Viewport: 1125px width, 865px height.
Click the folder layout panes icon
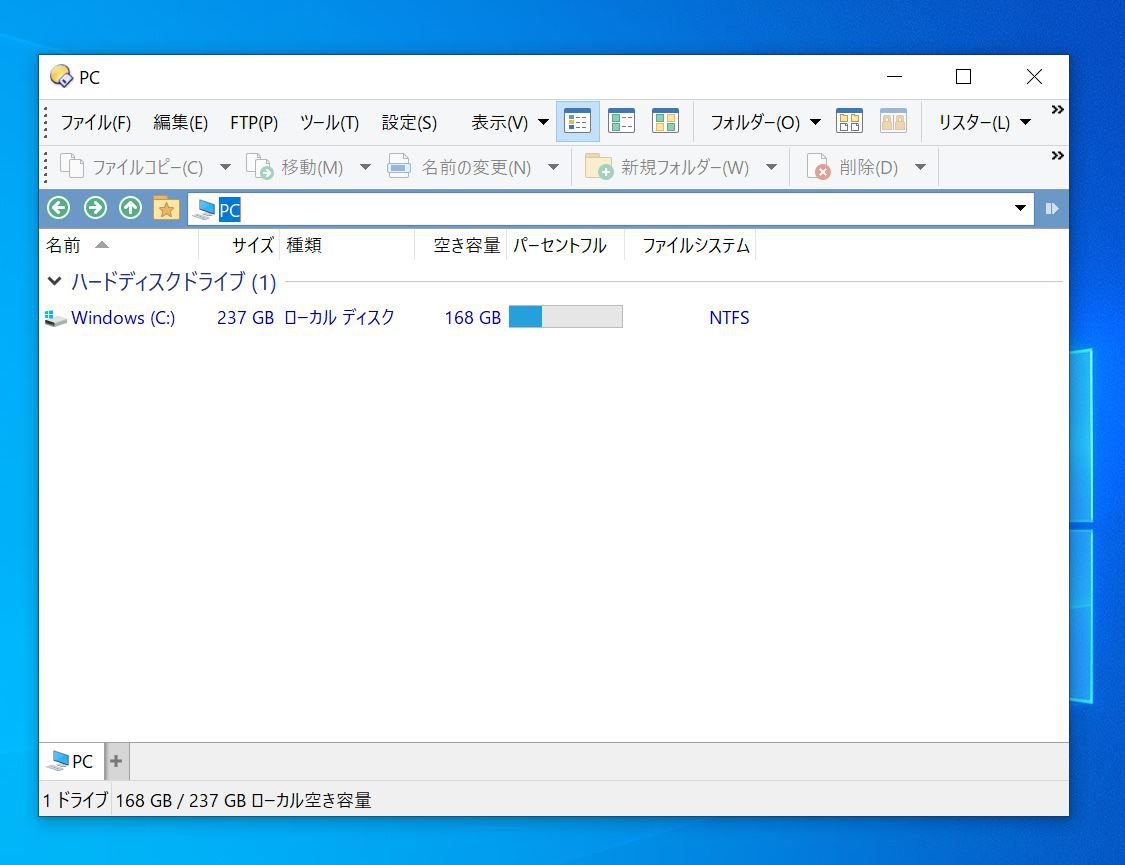tap(849, 122)
